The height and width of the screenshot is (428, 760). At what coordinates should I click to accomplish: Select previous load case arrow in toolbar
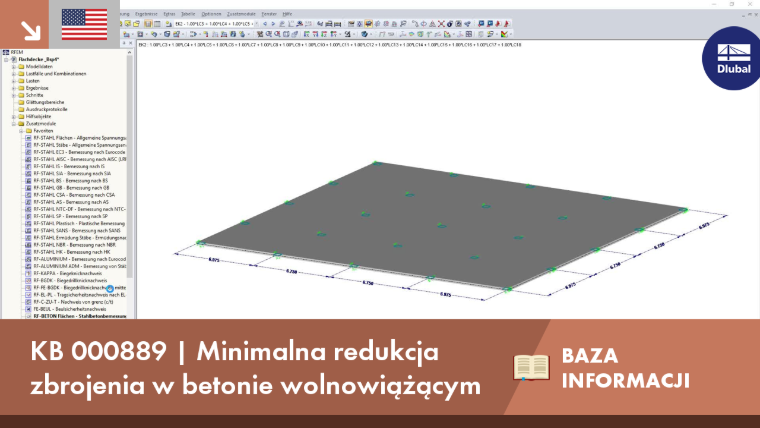click(265, 24)
